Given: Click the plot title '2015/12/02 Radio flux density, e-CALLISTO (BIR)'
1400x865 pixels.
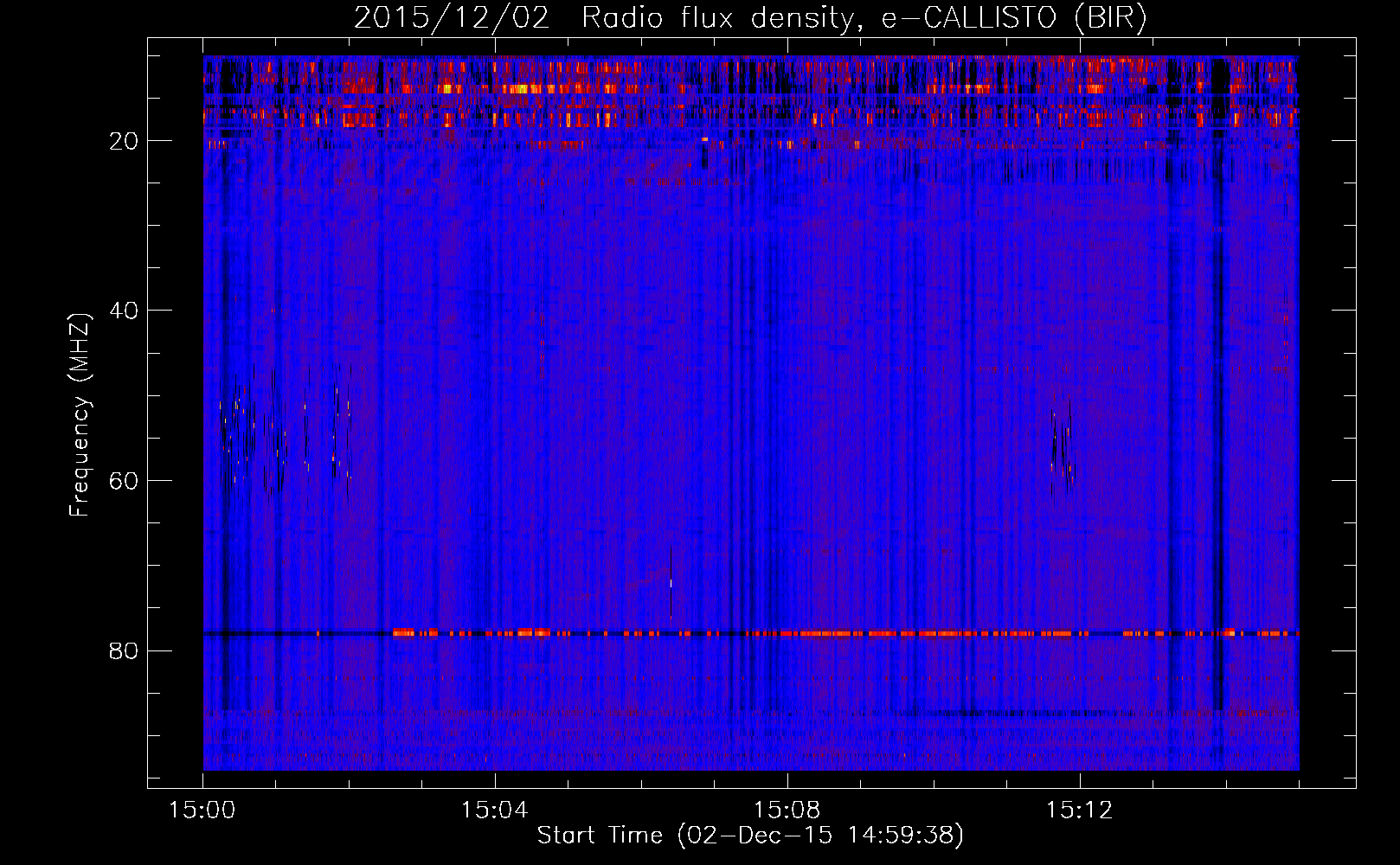Looking at the screenshot, I should click(750, 18).
